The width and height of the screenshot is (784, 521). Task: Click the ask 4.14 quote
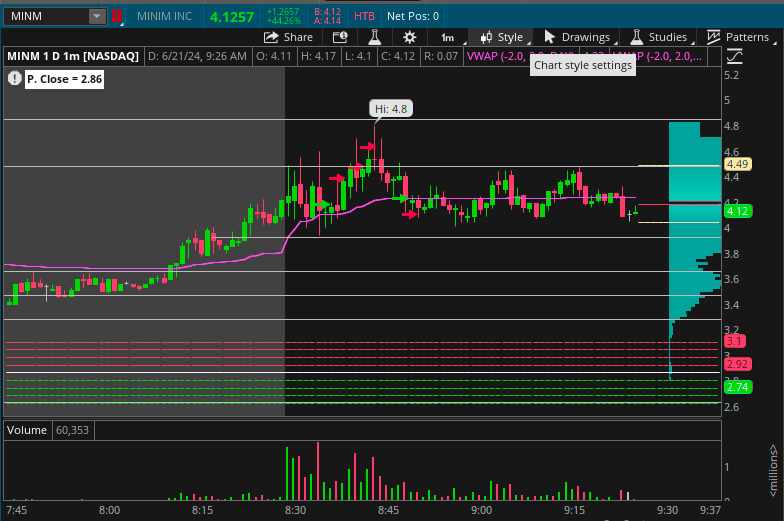(328, 21)
